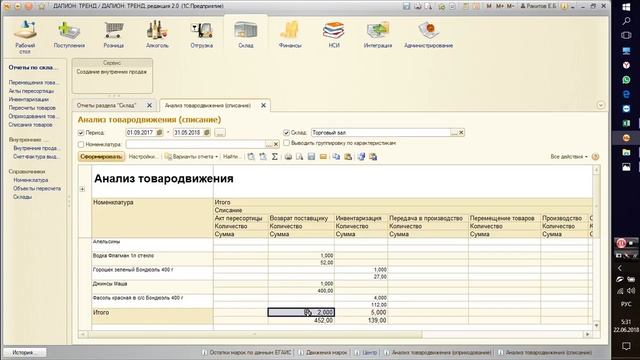Open the Поступления section
The image size is (640, 360).
pyautogui.click(x=69, y=36)
